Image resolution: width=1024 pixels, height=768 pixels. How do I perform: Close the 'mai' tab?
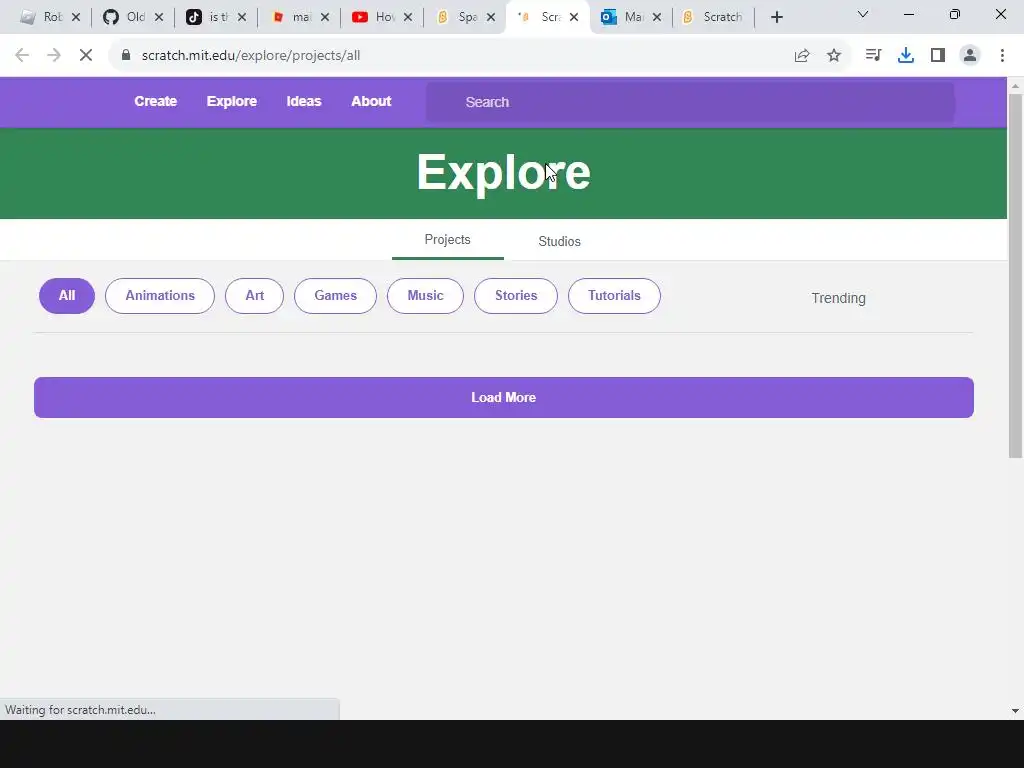pyautogui.click(x=325, y=18)
